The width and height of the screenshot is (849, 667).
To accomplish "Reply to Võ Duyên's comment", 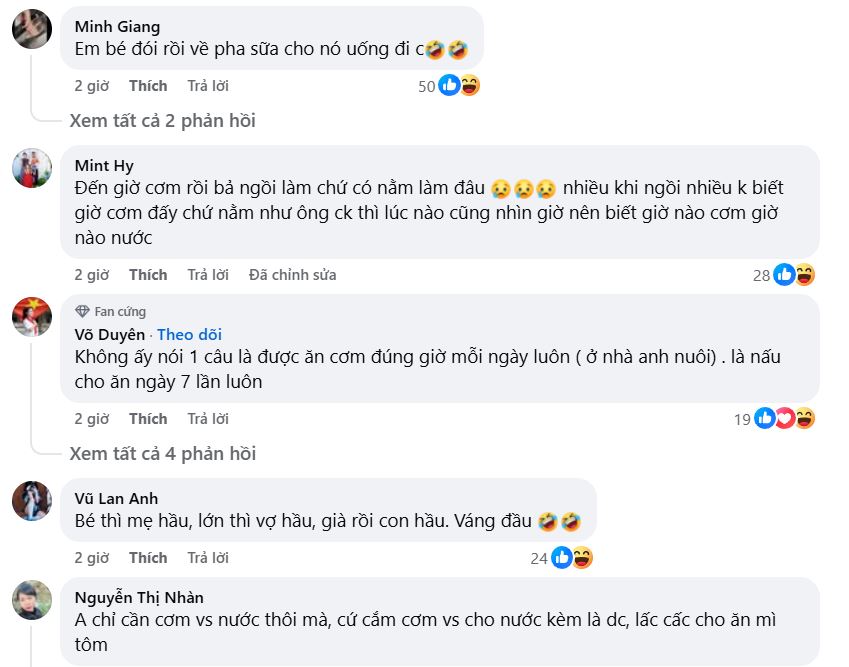I will pyautogui.click(x=208, y=419).
